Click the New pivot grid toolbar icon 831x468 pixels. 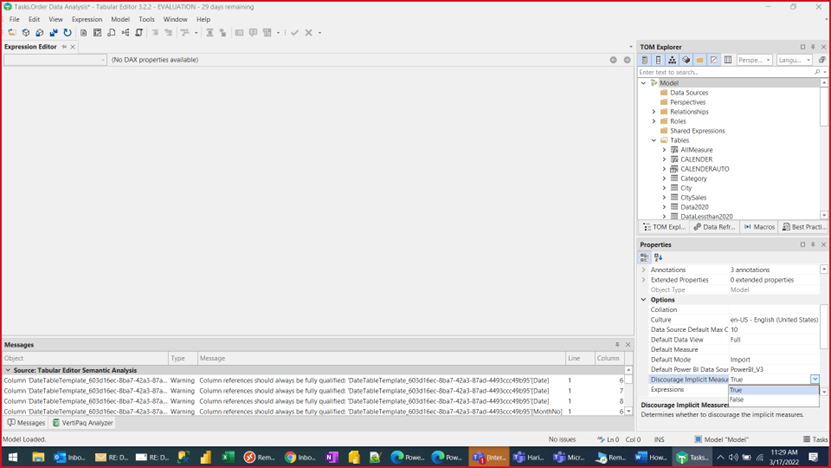point(97,33)
